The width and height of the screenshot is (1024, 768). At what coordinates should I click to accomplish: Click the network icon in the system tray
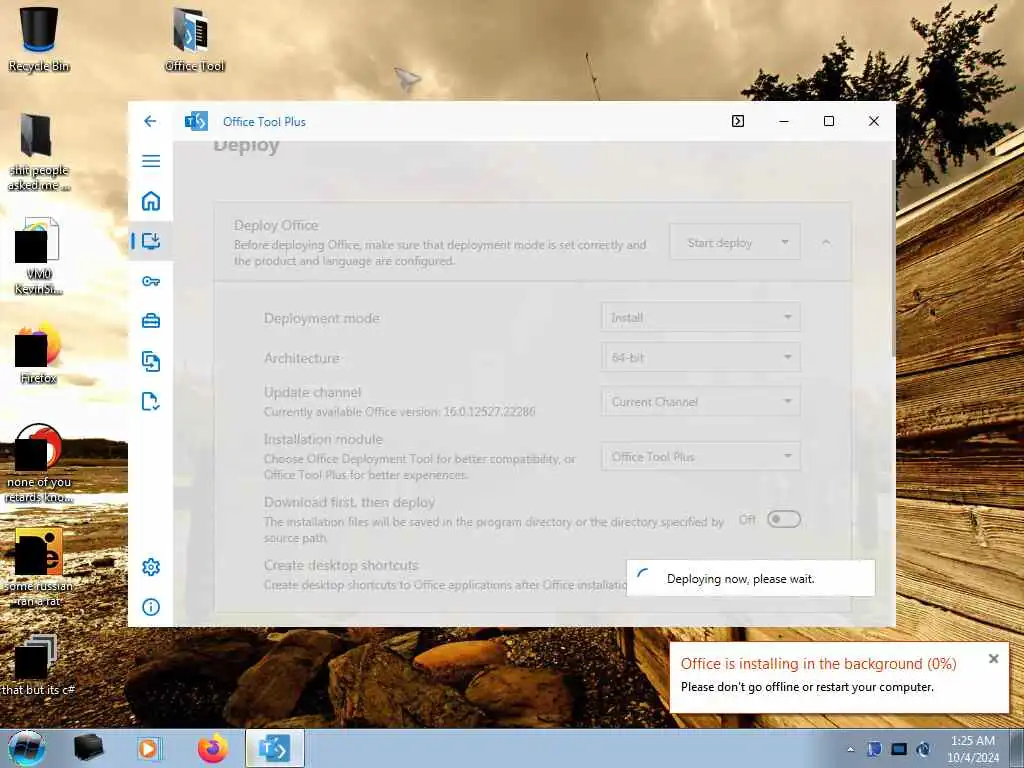coord(923,749)
